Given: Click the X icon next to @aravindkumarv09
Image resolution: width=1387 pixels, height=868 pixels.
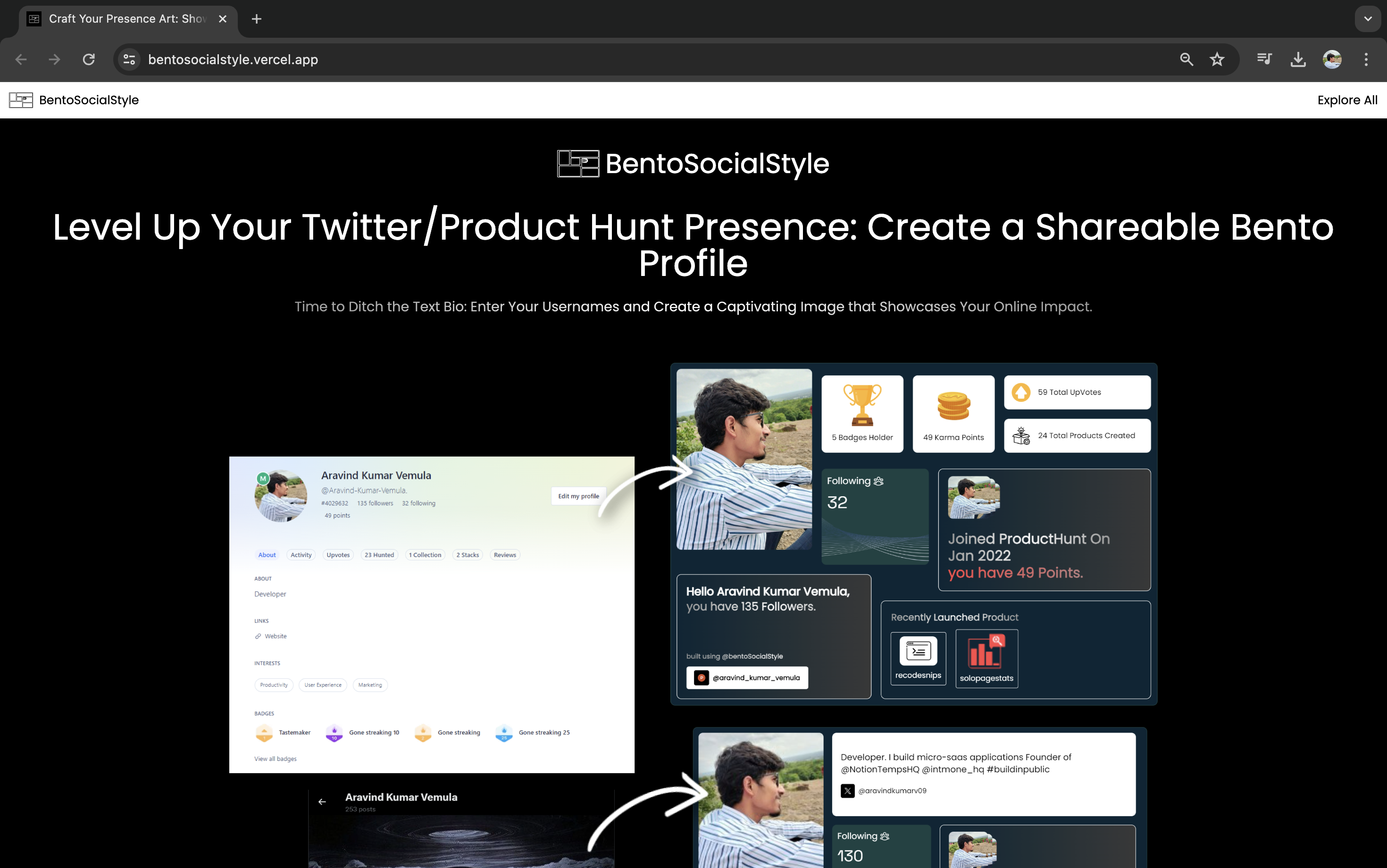Looking at the screenshot, I should coord(848,791).
